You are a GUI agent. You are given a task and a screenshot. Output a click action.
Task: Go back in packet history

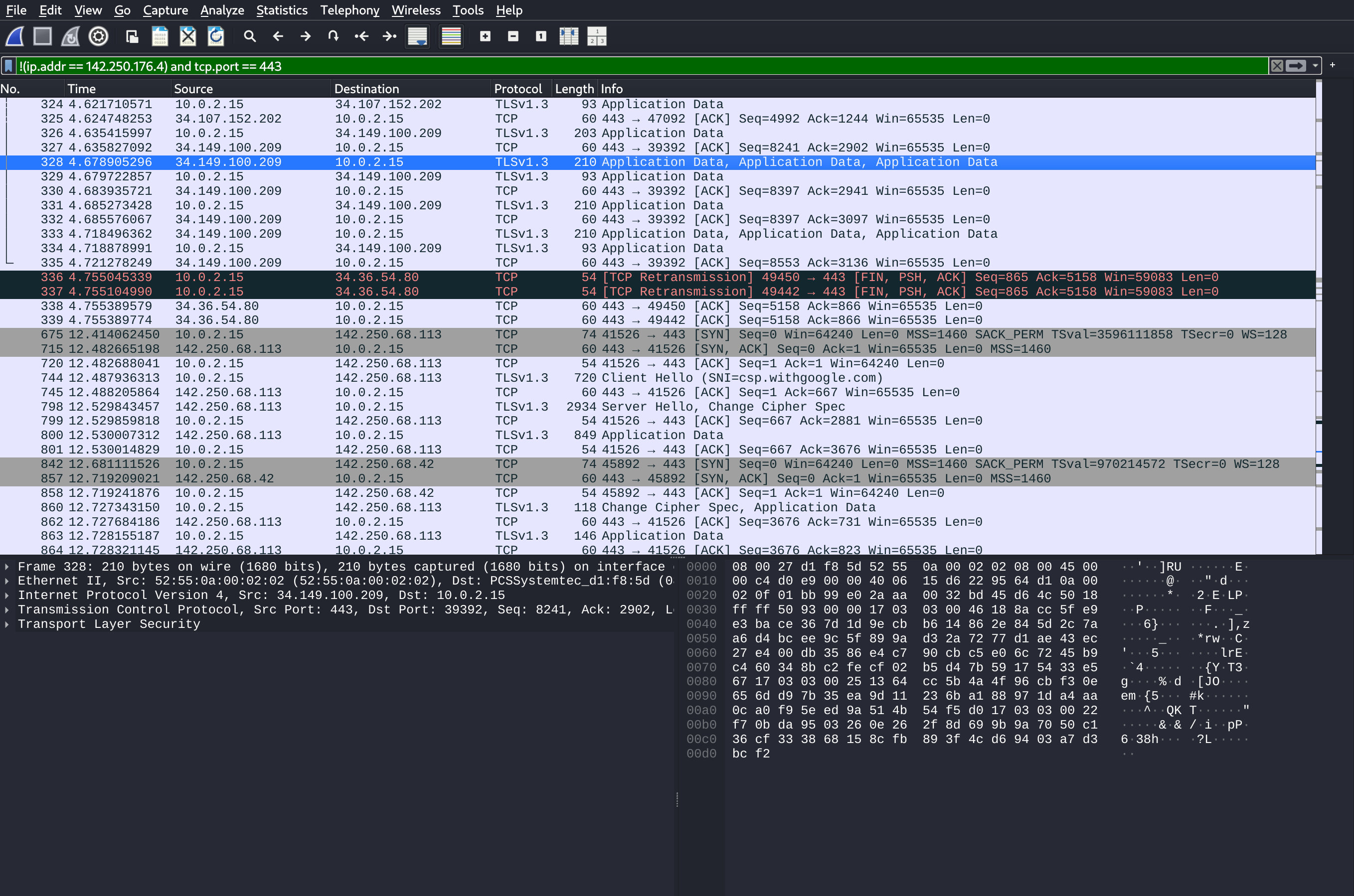pyautogui.click(x=278, y=36)
